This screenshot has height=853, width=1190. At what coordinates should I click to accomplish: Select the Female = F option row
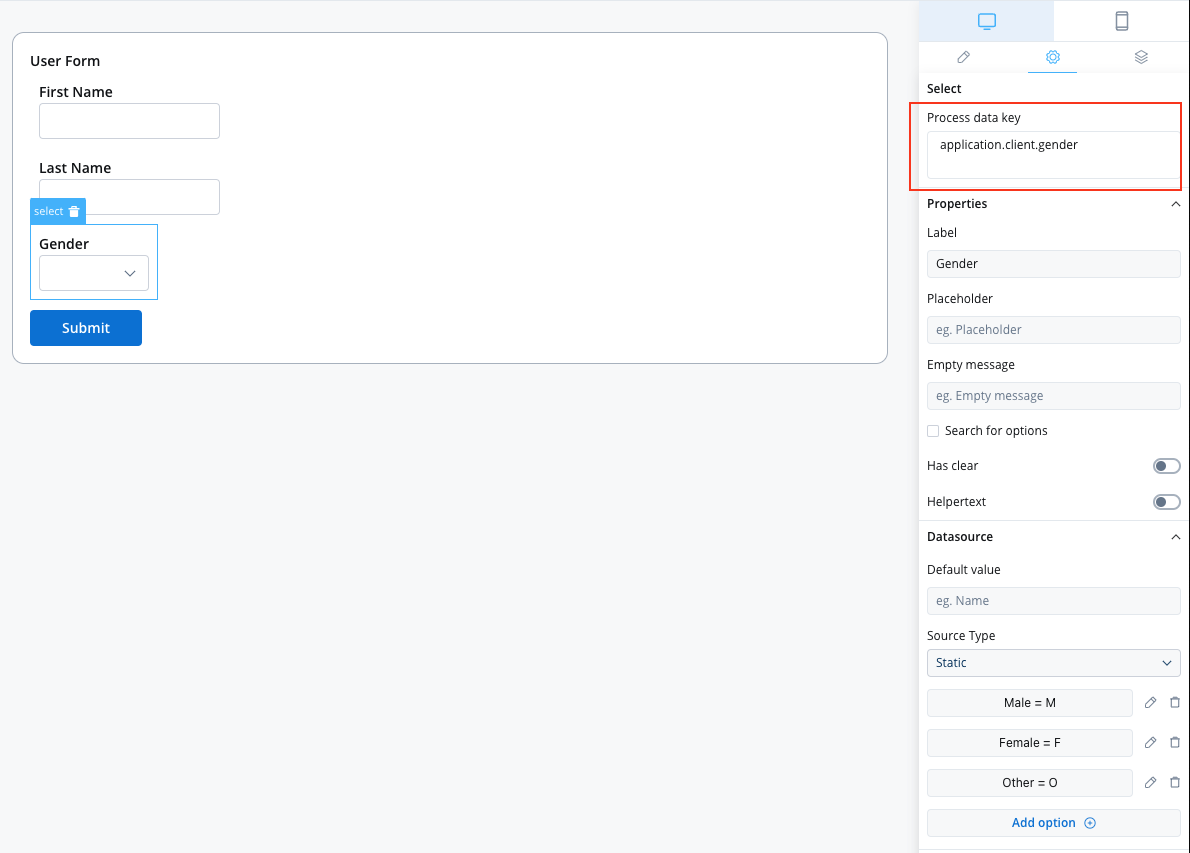pos(1029,742)
